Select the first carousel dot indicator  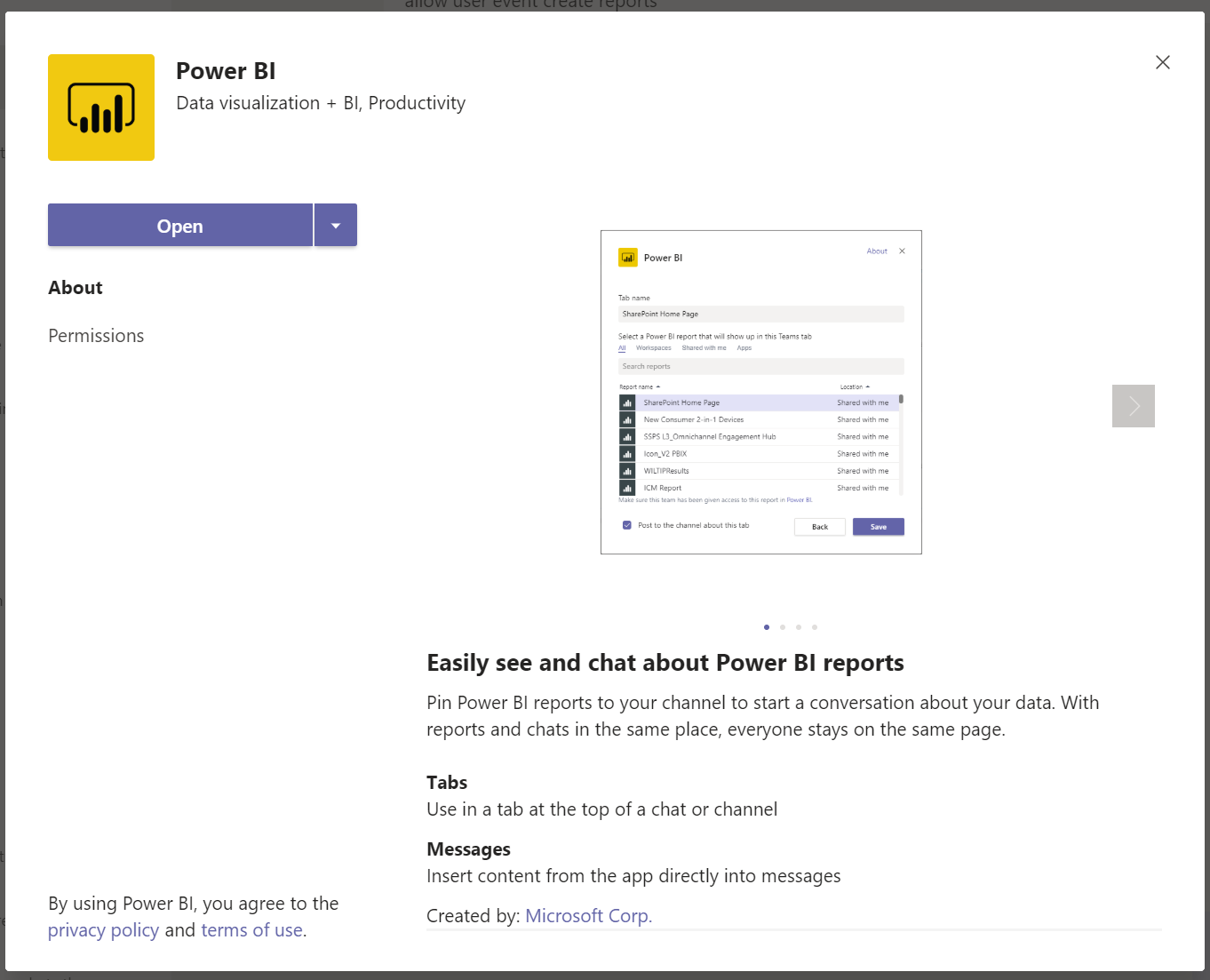[767, 627]
